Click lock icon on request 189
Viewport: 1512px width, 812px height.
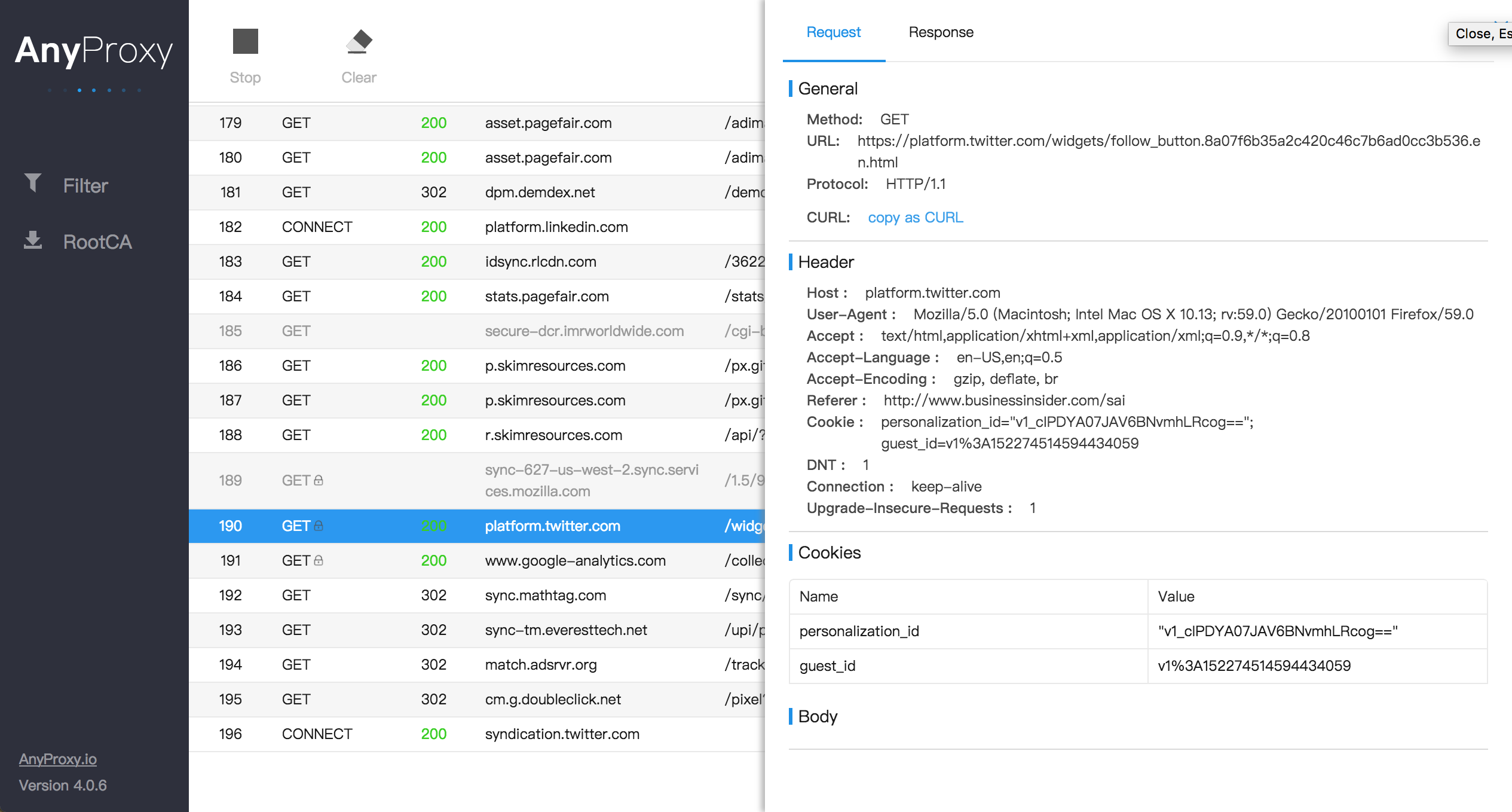click(x=319, y=480)
